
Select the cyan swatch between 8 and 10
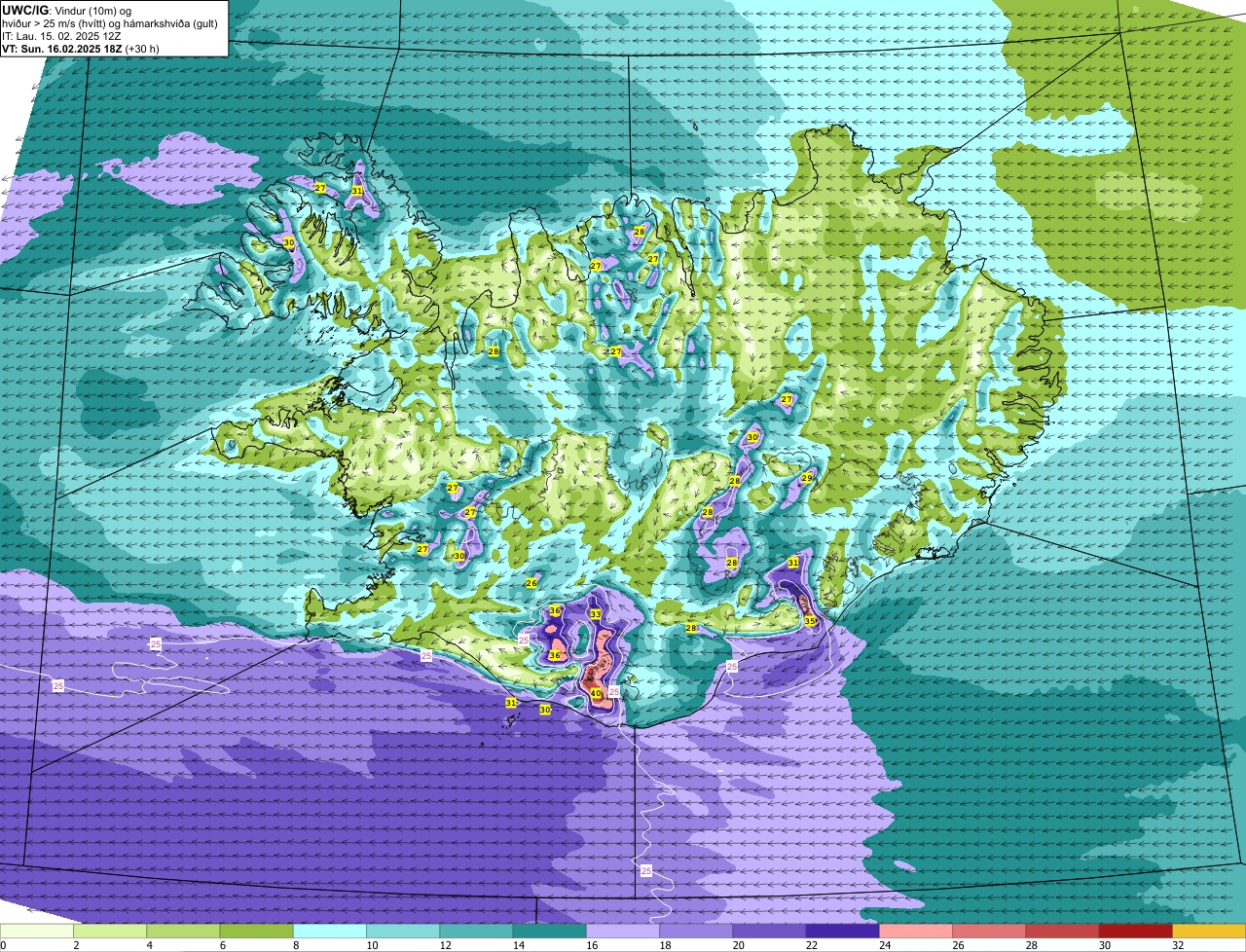330,932
